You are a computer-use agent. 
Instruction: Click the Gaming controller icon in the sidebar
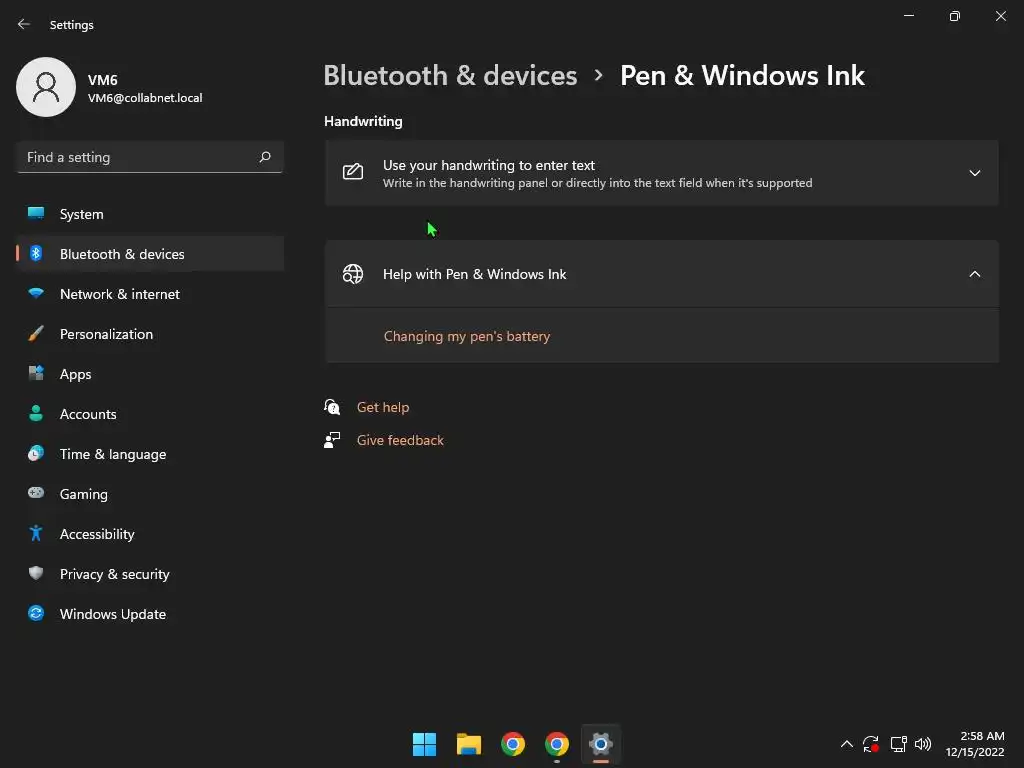coord(36,493)
